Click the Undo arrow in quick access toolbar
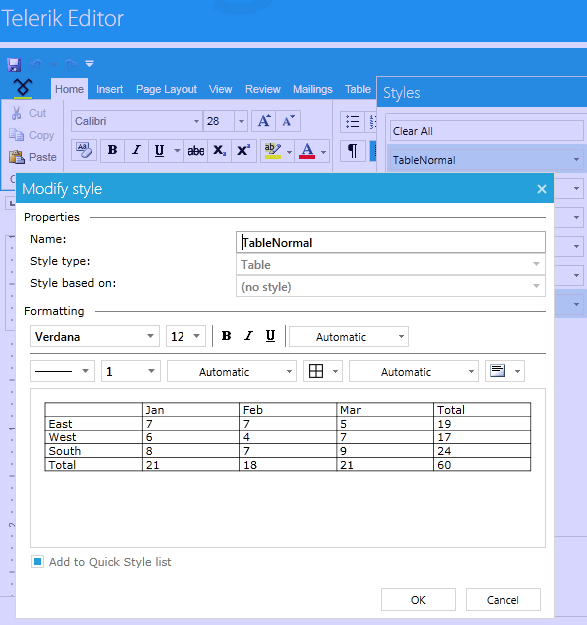The height and width of the screenshot is (625, 587). tap(36, 64)
